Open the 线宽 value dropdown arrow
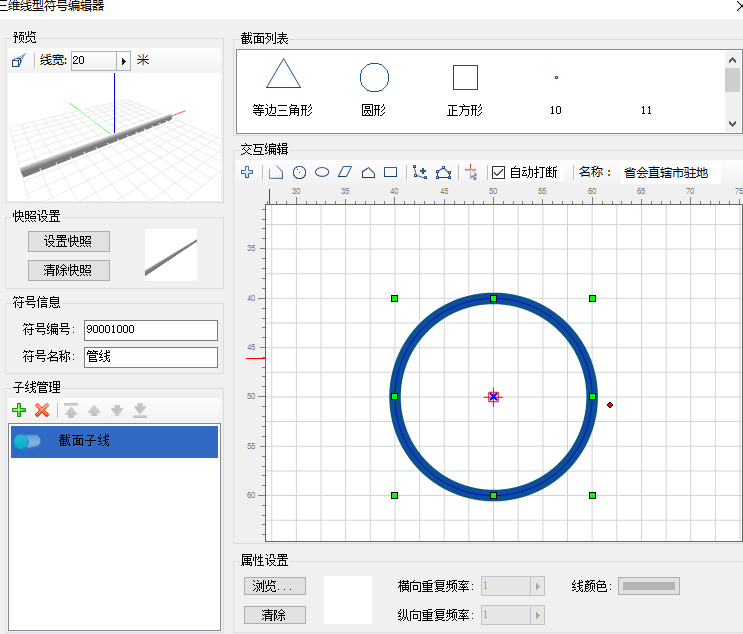 coord(123,61)
